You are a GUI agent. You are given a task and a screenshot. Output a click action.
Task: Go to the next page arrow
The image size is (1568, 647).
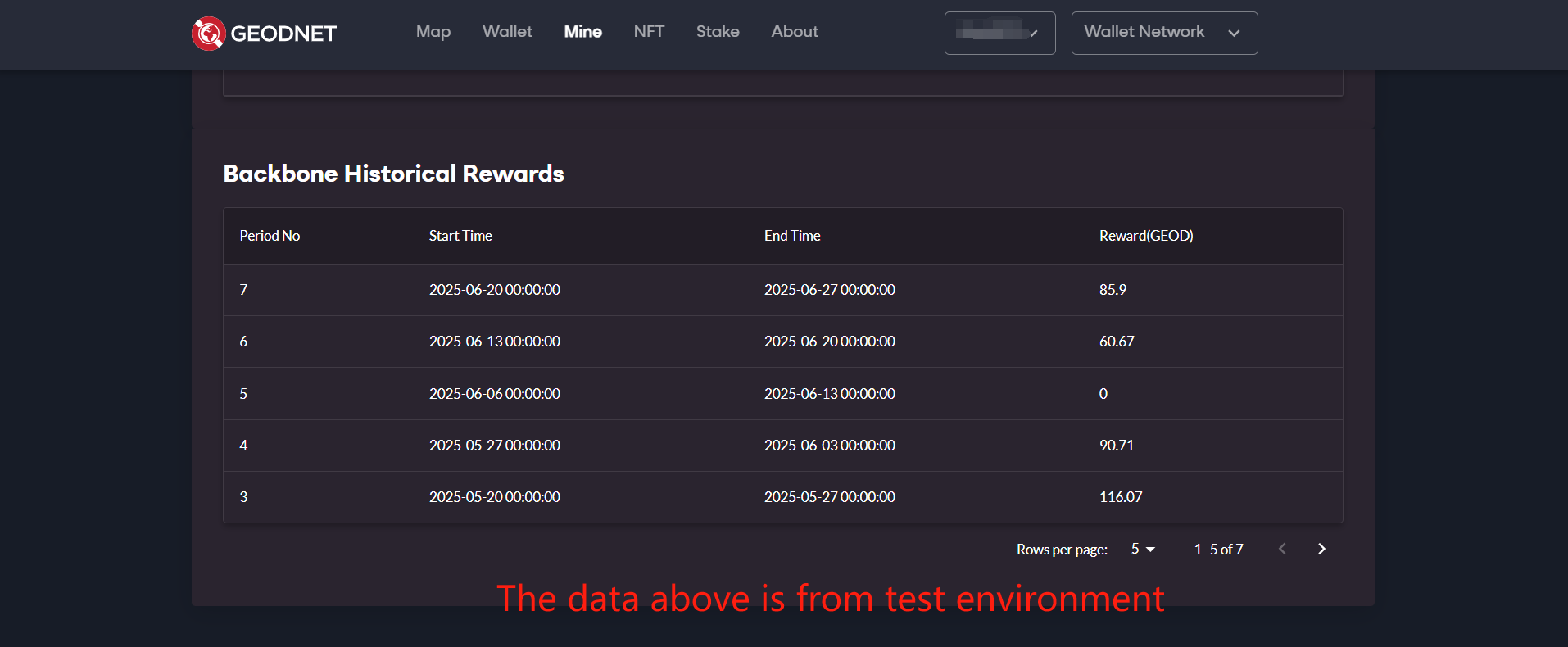click(1321, 549)
